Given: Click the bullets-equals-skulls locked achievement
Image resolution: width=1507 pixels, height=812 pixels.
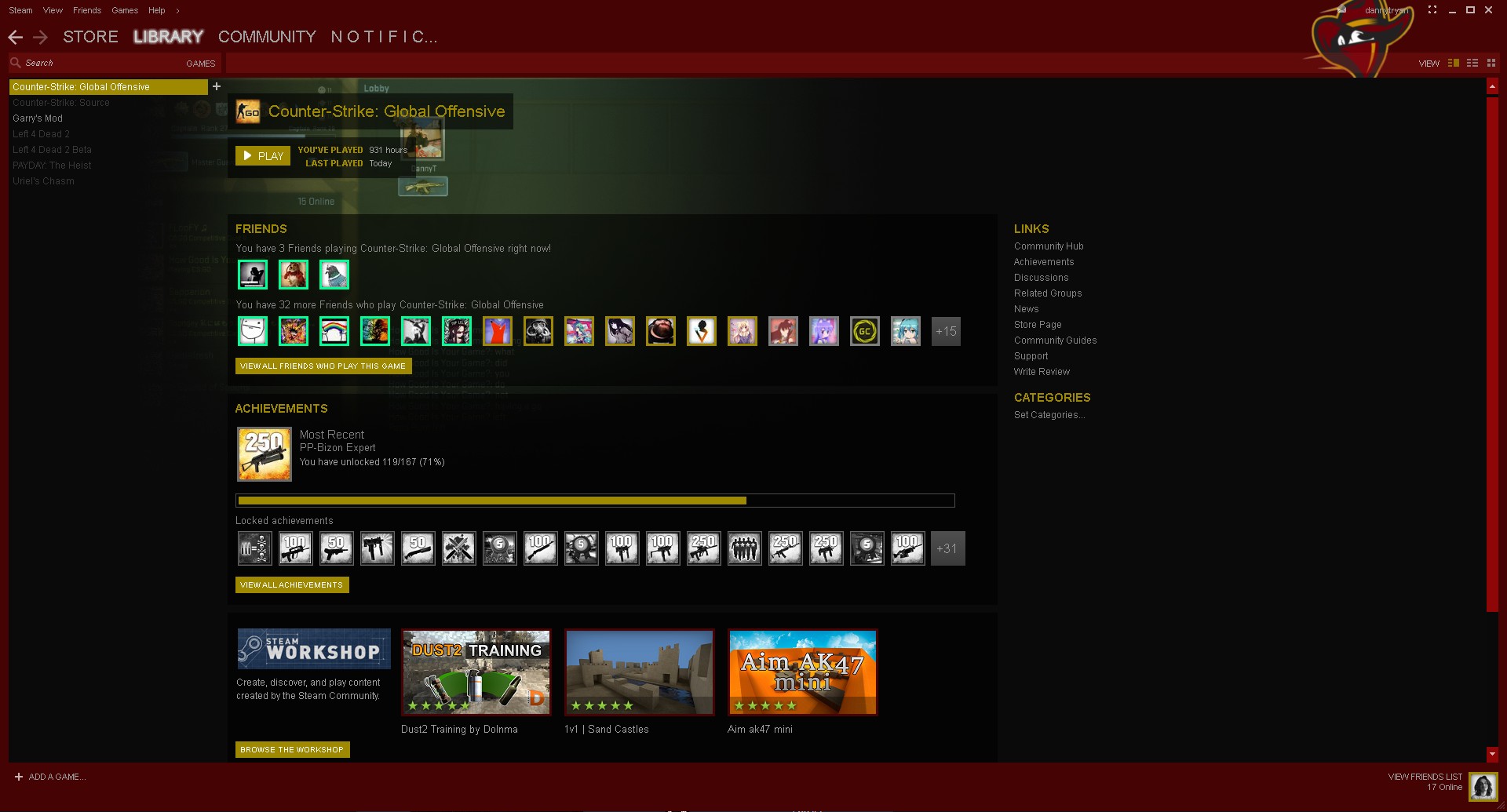Looking at the screenshot, I should 255,548.
